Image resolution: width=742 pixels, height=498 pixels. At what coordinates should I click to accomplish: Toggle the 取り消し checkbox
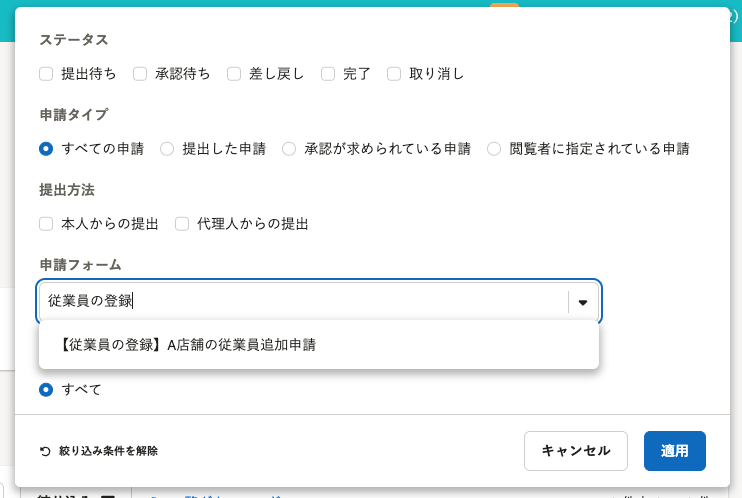point(394,73)
